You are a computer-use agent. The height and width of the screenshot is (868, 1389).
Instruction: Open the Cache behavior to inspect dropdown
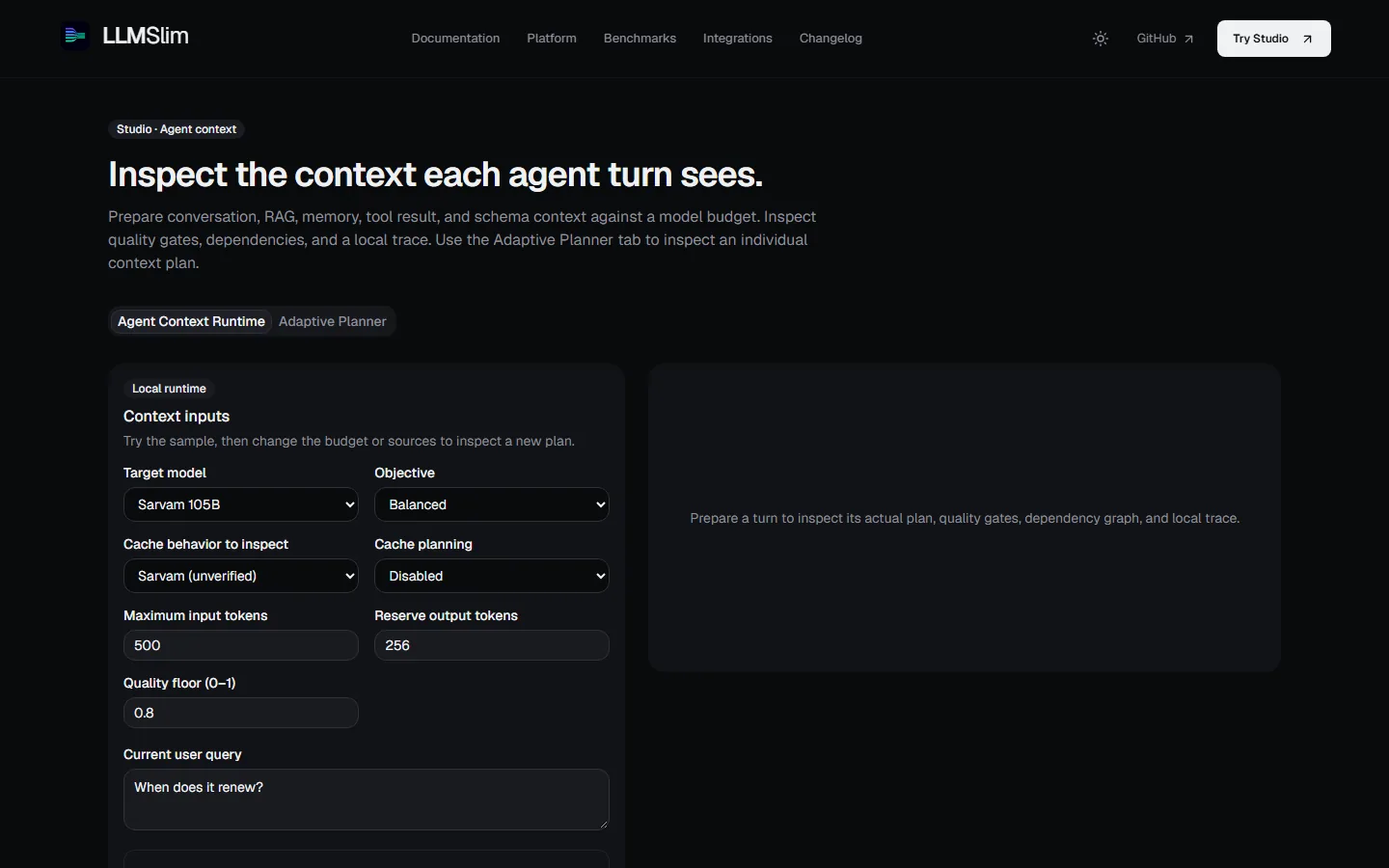tap(241, 576)
